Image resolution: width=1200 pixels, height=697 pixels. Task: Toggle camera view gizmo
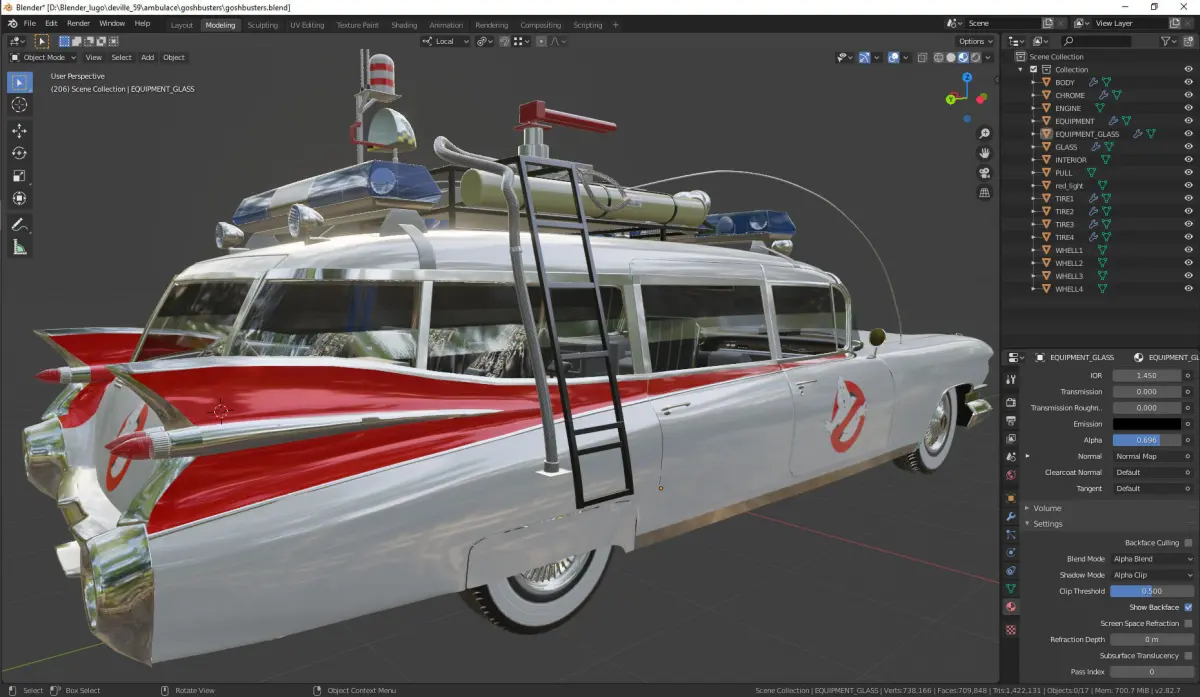point(984,173)
